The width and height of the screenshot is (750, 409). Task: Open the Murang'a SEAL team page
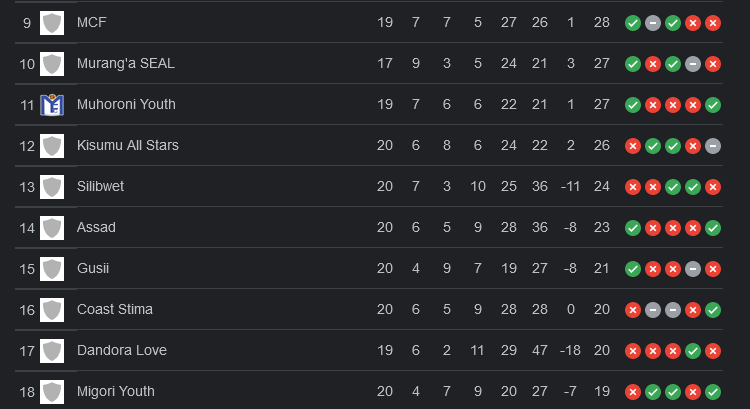click(x=126, y=63)
